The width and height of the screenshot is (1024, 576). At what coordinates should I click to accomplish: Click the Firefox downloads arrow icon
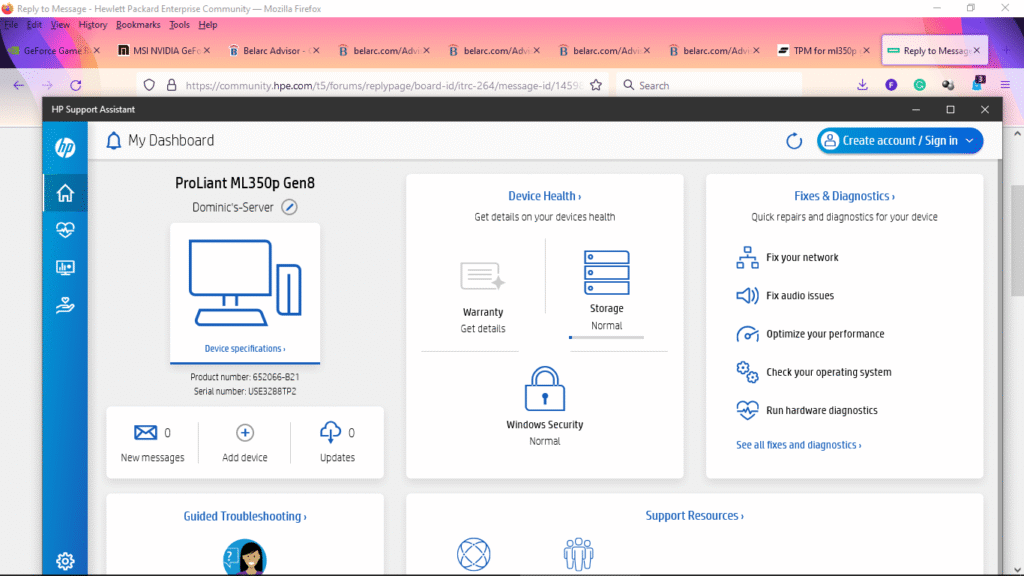[862, 85]
